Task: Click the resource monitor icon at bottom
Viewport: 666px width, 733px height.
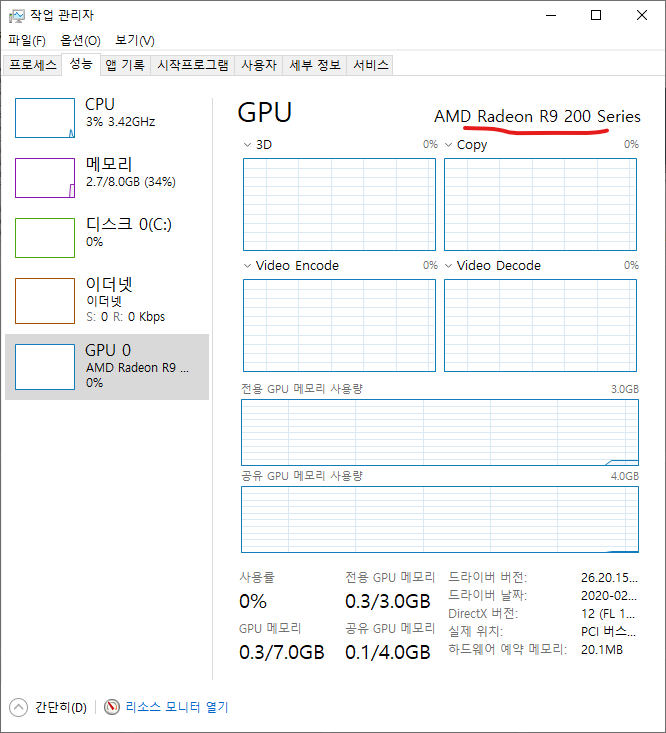Action: tap(111, 707)
